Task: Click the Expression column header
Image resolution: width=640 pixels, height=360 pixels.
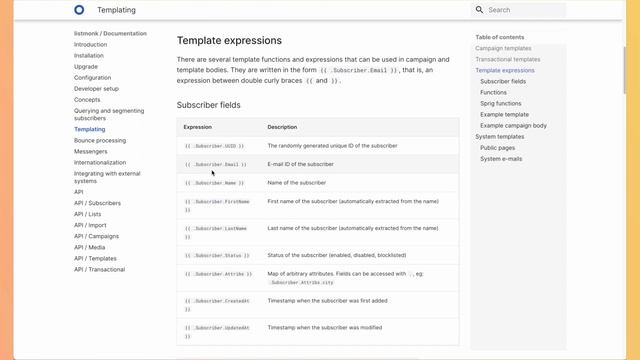Action: click(198, 127)
